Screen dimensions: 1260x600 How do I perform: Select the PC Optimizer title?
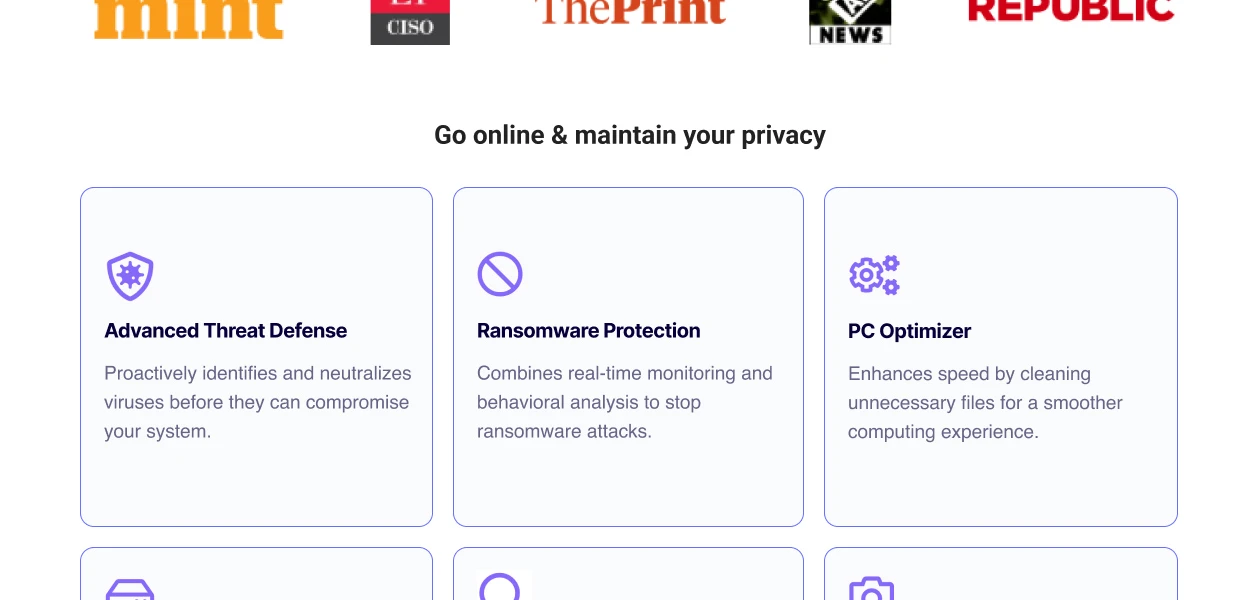909,332
